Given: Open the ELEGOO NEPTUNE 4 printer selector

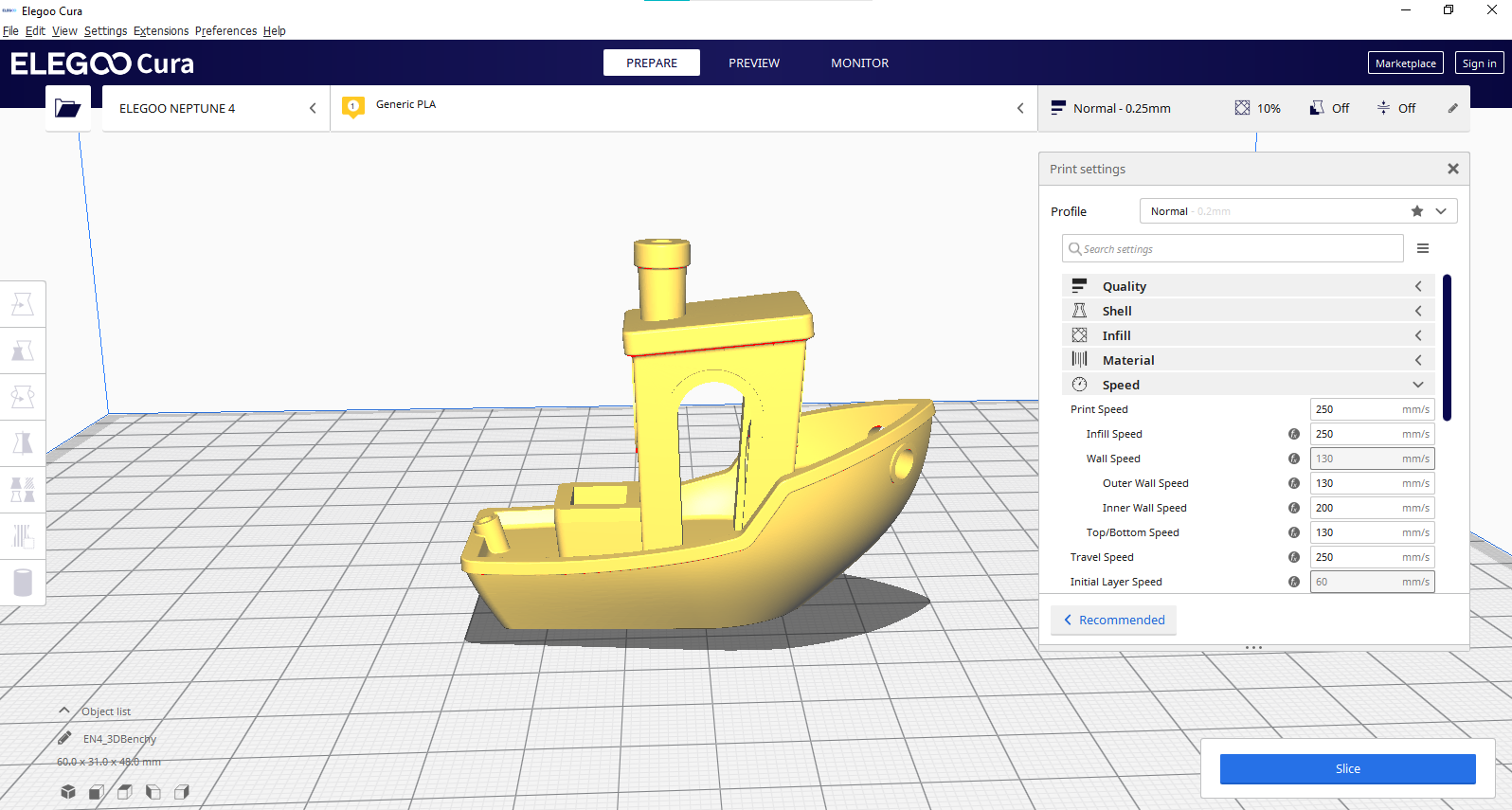Looking at the screenshot, I should [x=216, y=108].
